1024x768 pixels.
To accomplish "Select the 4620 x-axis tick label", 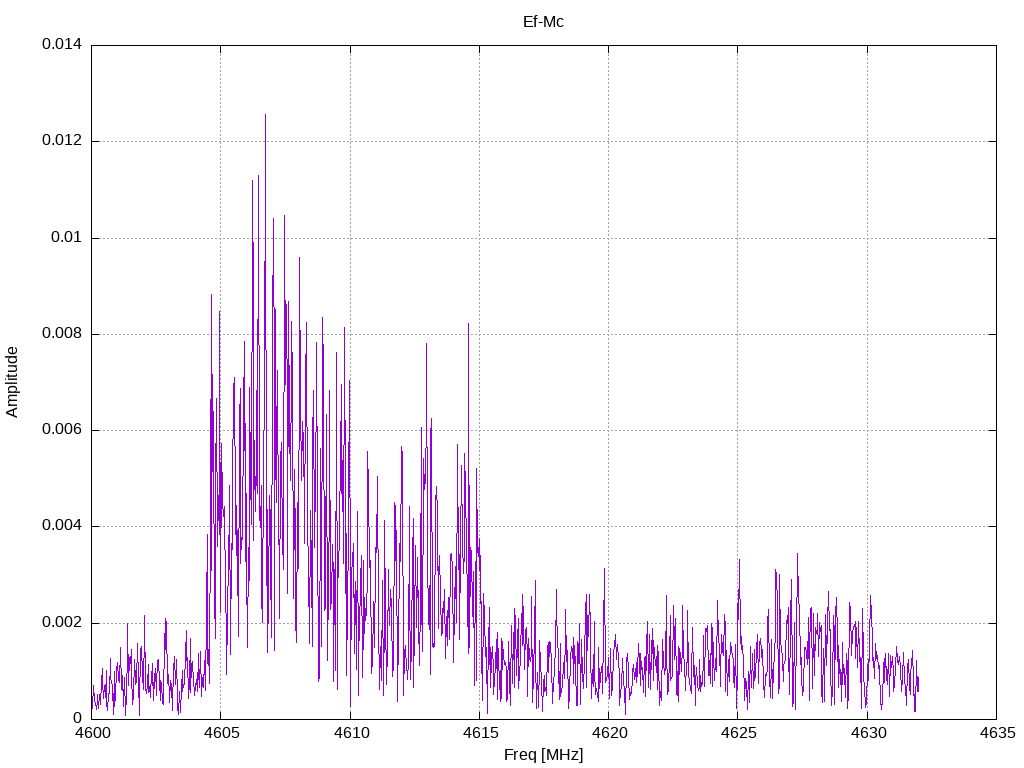I will (x=608, y=733).
